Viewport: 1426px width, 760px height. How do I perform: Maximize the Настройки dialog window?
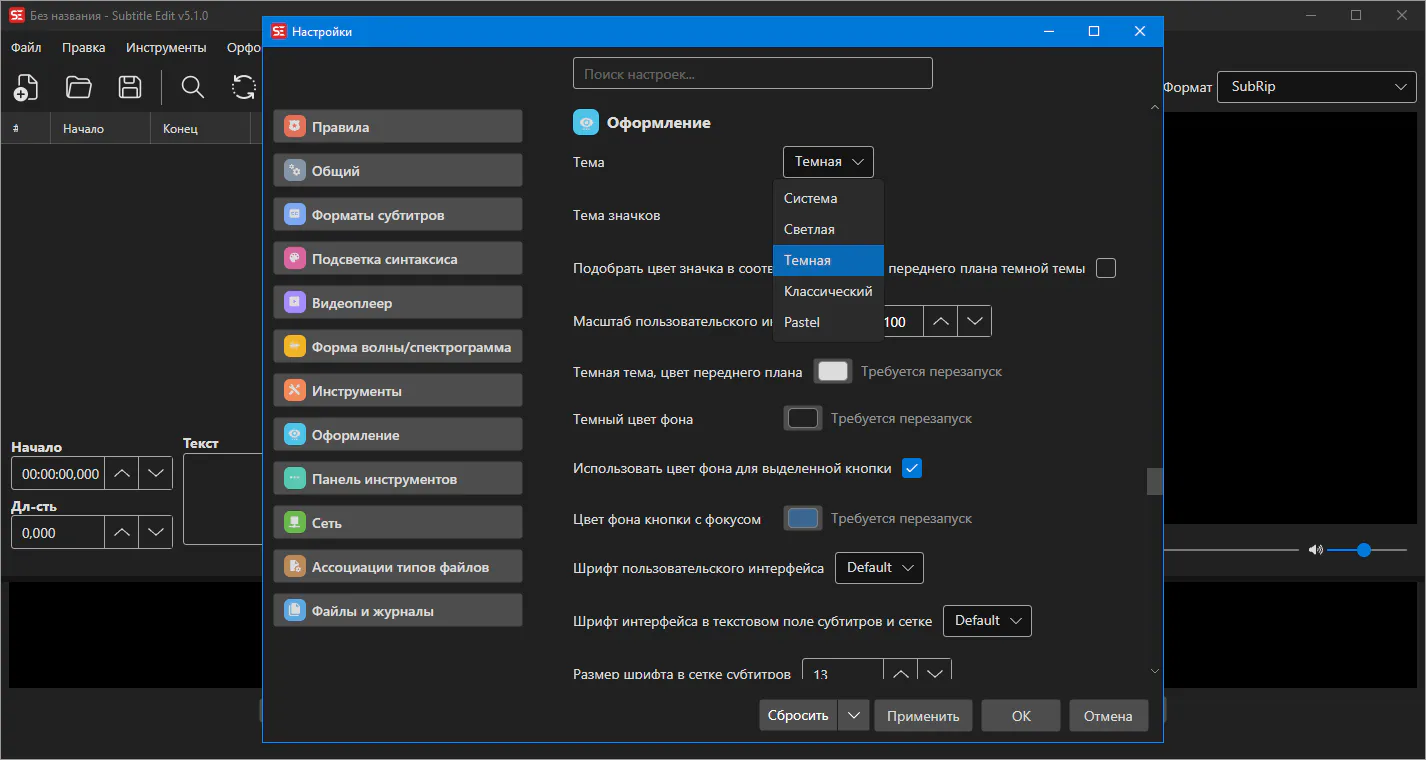[x=1094, y=31]
